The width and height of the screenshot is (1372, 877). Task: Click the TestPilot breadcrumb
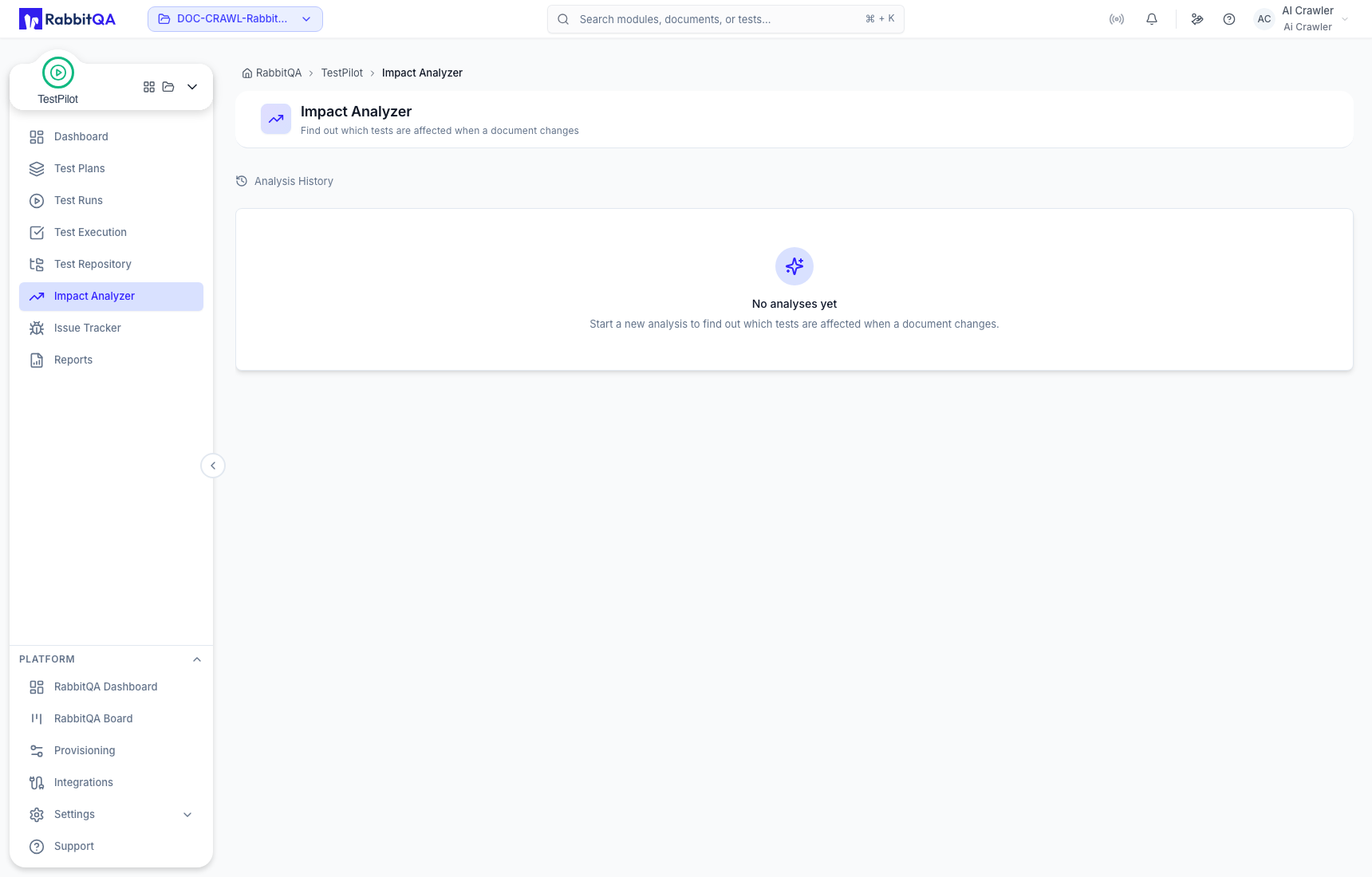click(341, 73)
